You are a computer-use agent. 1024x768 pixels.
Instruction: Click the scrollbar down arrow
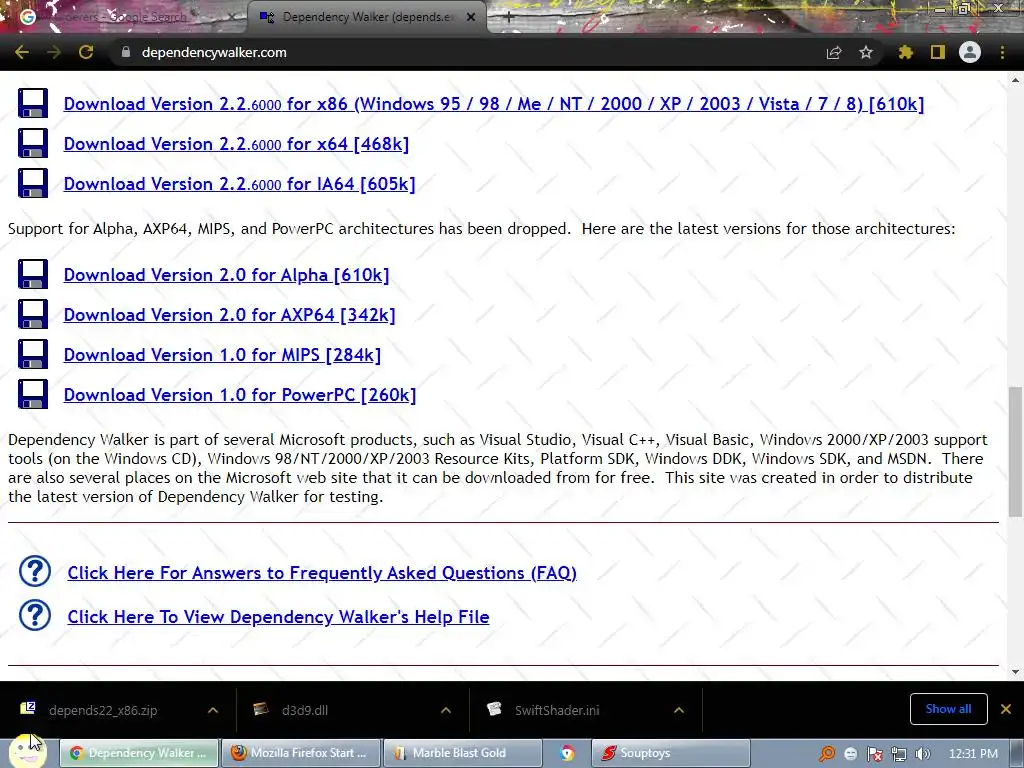tap(1015, 672)
